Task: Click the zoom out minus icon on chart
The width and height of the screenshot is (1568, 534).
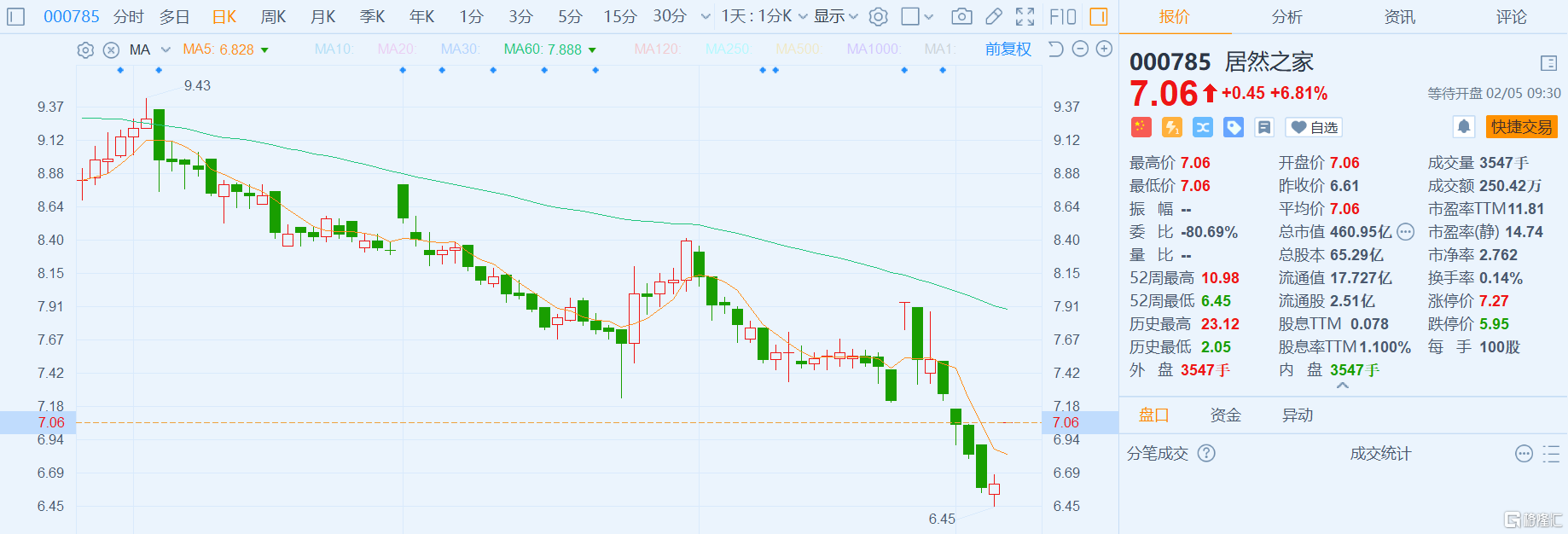Action: (x=1080, y=49)
